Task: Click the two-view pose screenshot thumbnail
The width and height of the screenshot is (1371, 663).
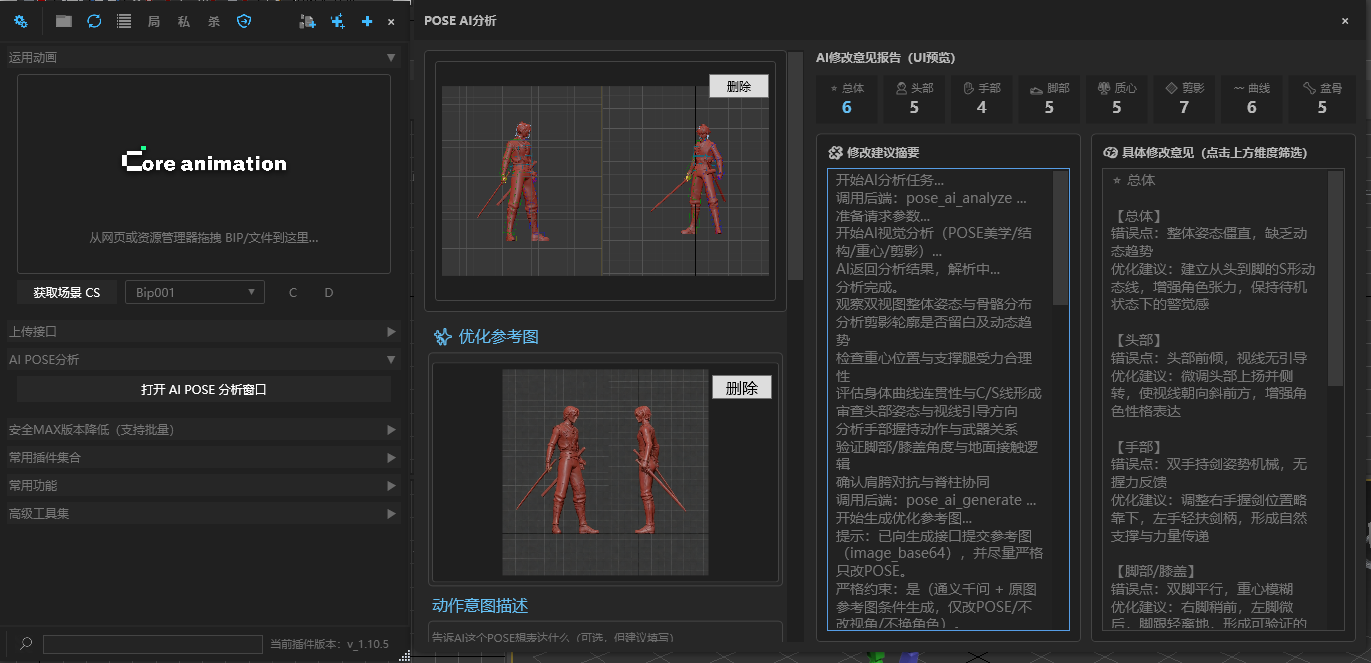Action: click(606, 181)
